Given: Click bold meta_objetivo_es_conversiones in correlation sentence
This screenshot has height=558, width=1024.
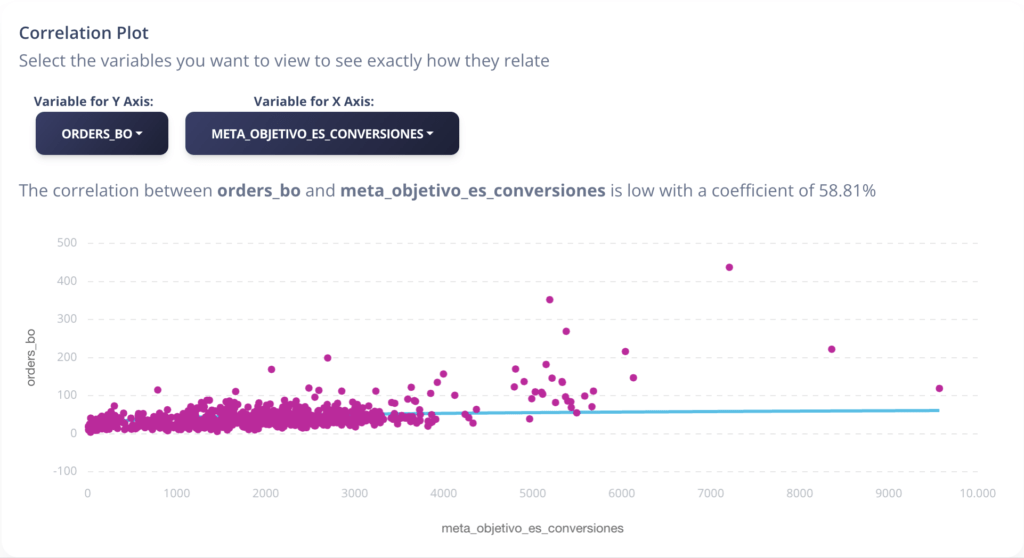Looking at the screenshot, I should point(473,191).
